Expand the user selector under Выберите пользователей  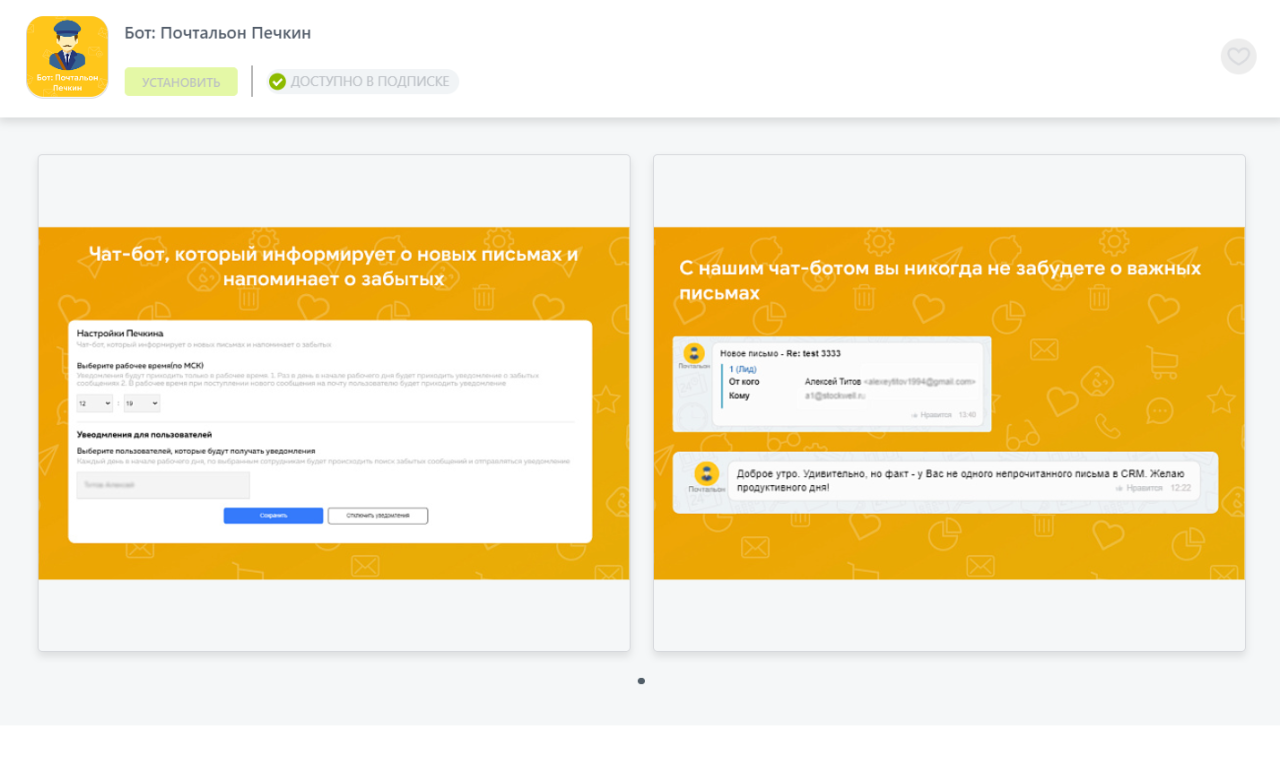(x=163, y=484)
